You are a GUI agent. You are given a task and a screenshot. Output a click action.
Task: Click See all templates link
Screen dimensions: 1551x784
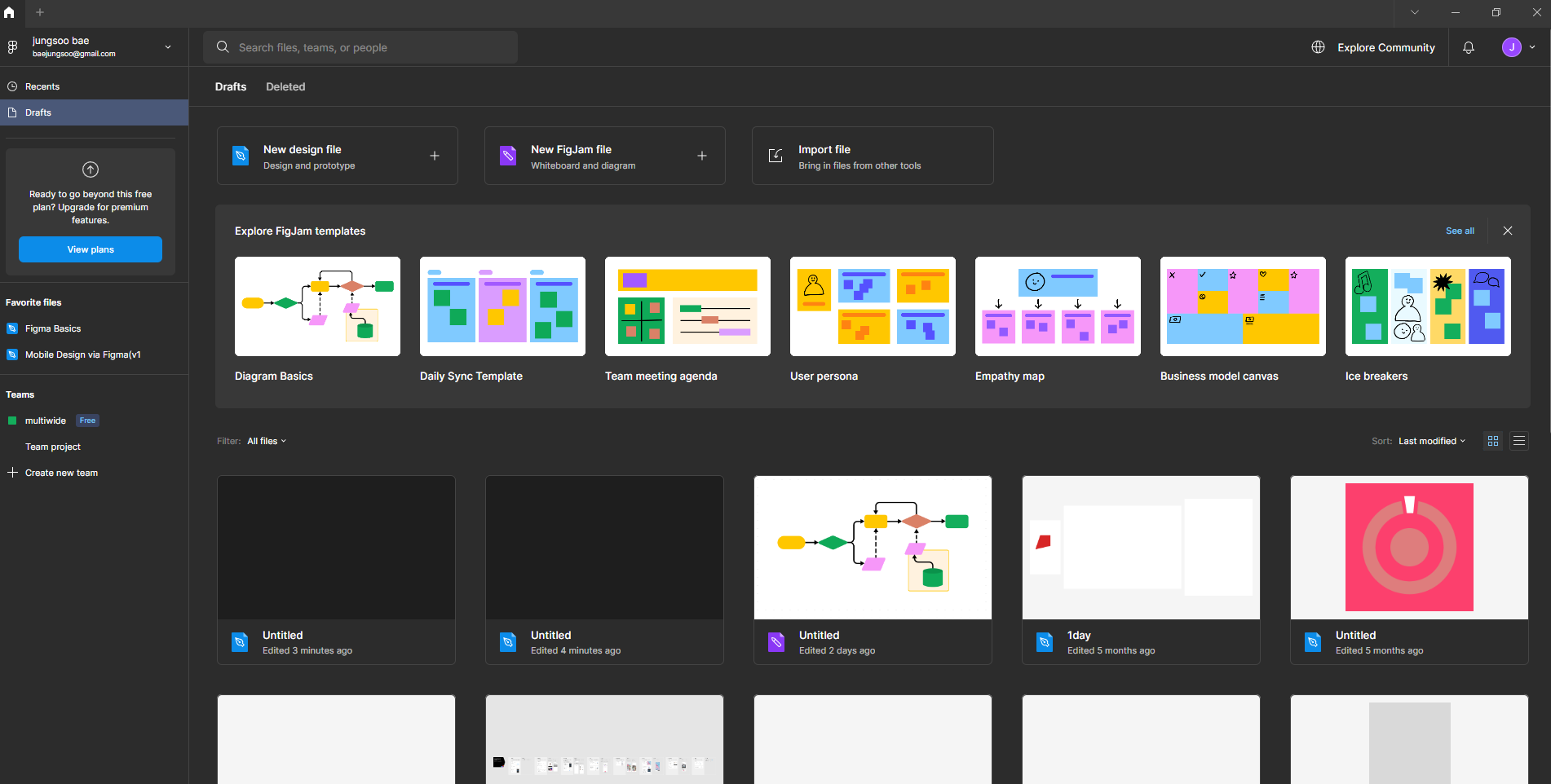(x=1460, y=231)
